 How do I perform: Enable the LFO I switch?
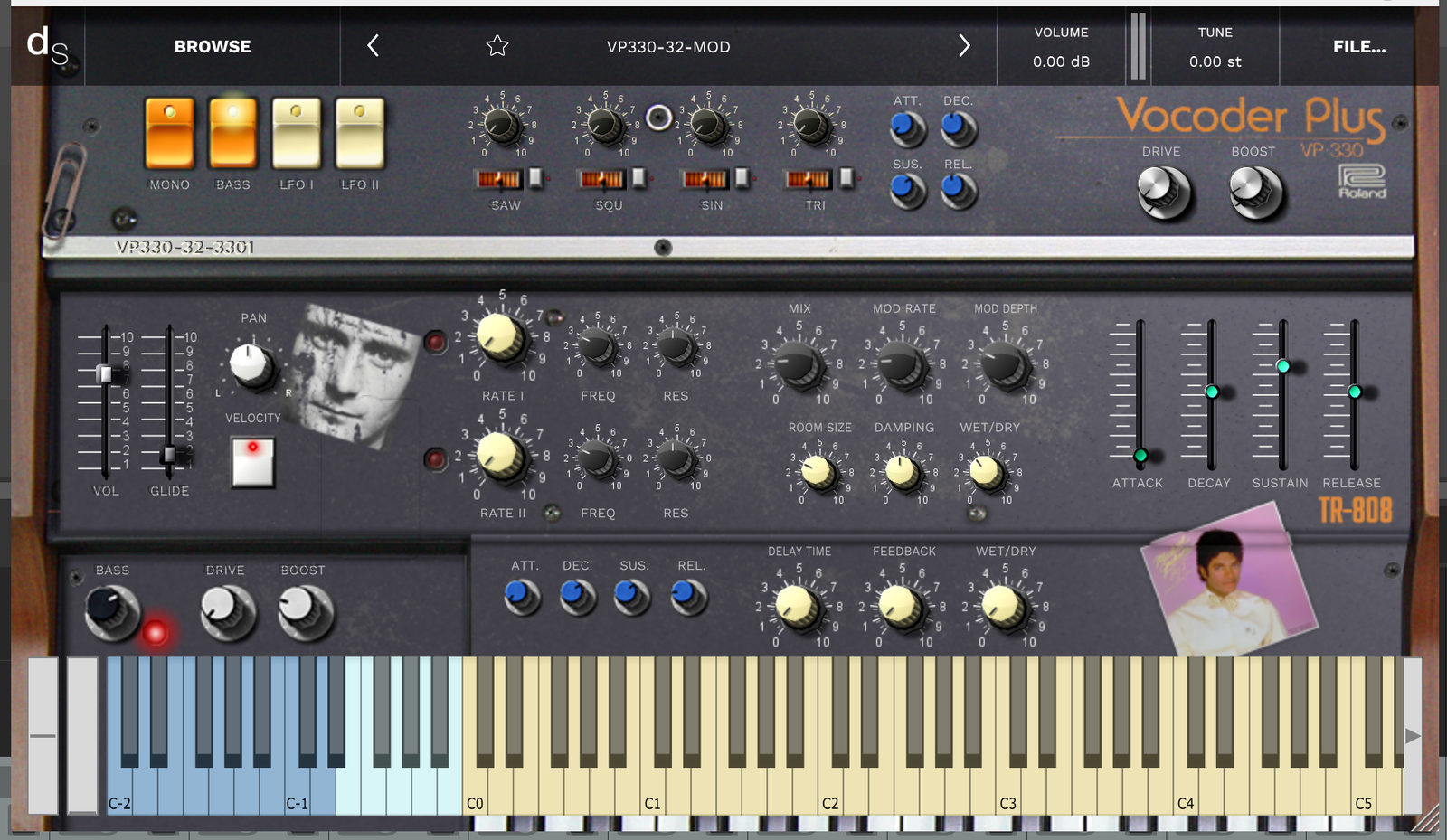(297, 134)
